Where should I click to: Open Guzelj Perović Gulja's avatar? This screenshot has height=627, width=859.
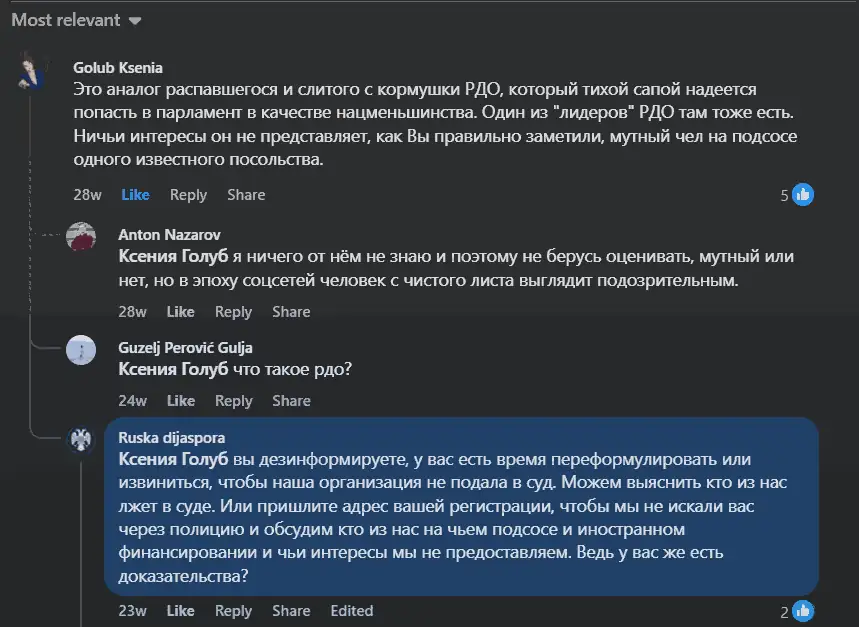pyautogui.click(x=81, y=350)
